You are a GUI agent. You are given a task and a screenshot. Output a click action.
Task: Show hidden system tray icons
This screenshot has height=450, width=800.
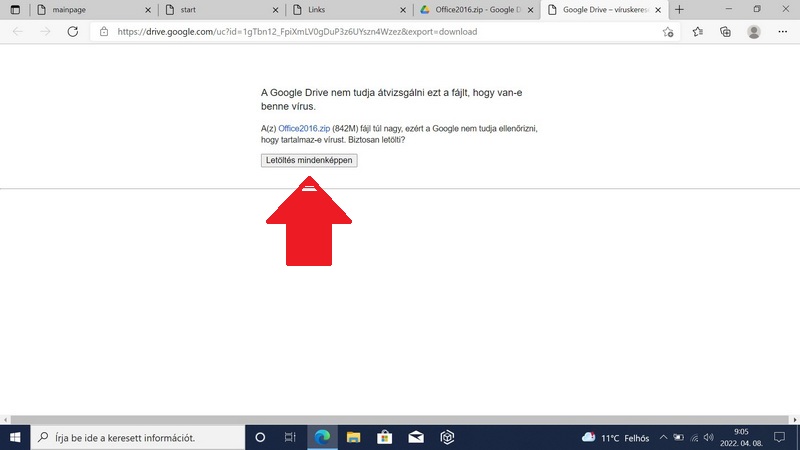click(663, 437)
